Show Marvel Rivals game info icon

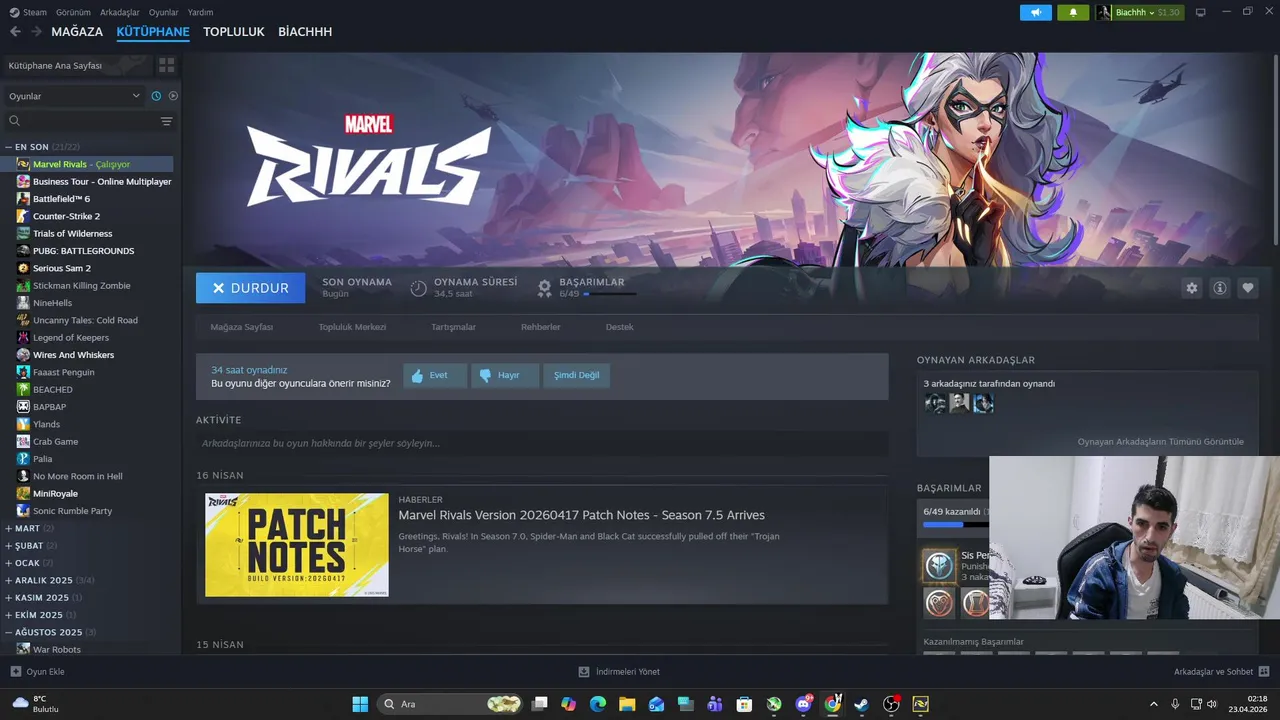coord(1219,288)
